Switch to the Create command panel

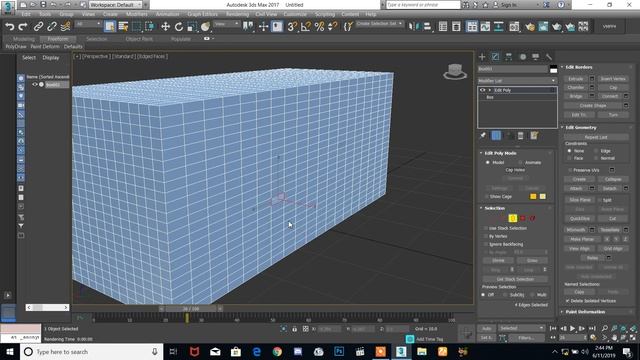point(482,57)
